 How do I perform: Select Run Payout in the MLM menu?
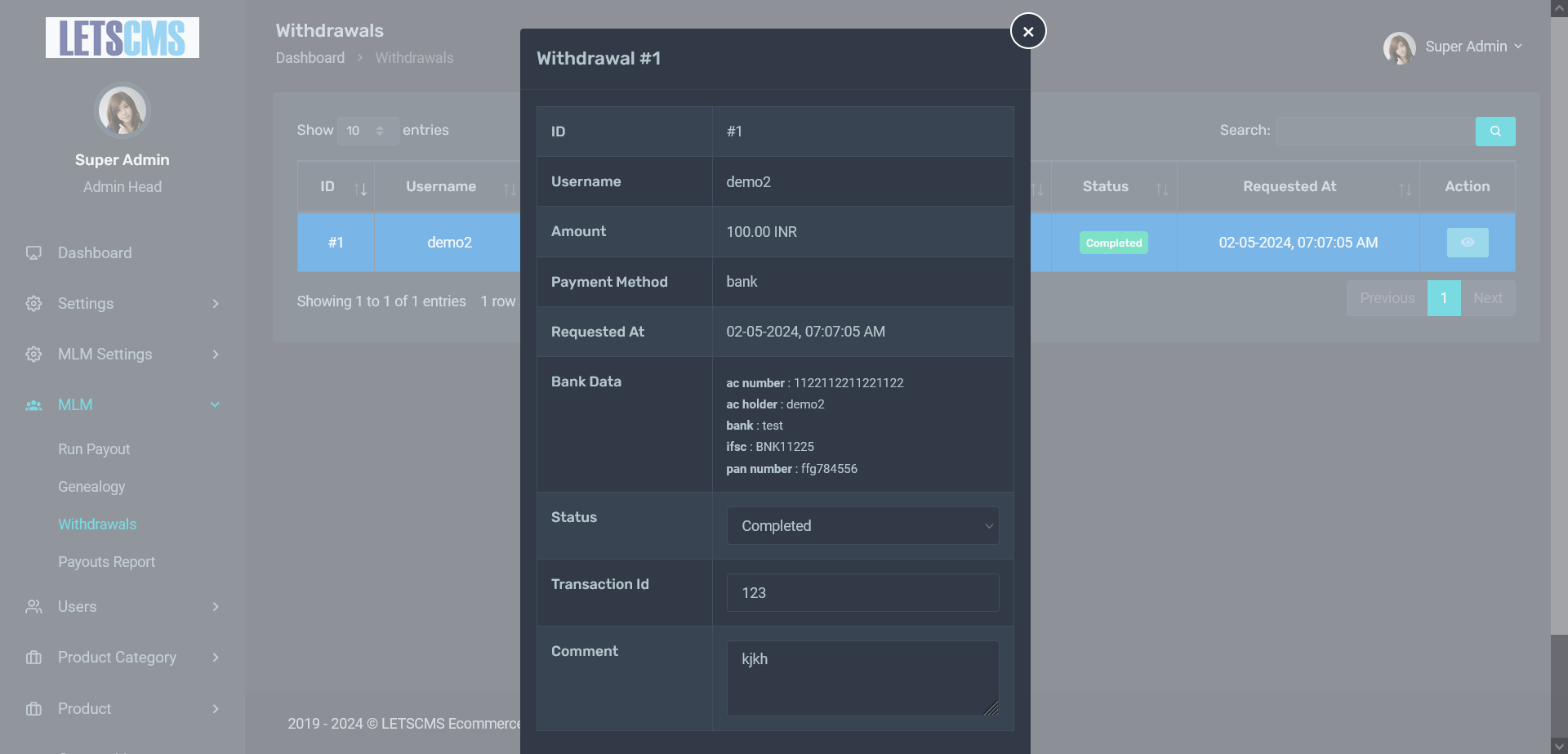pos(94,449)
